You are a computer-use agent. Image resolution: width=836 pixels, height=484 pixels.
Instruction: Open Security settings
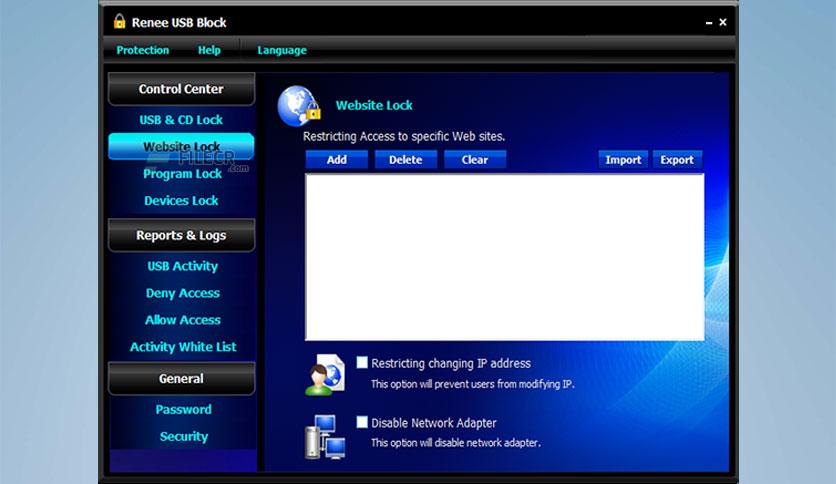(x=184, y=437)
